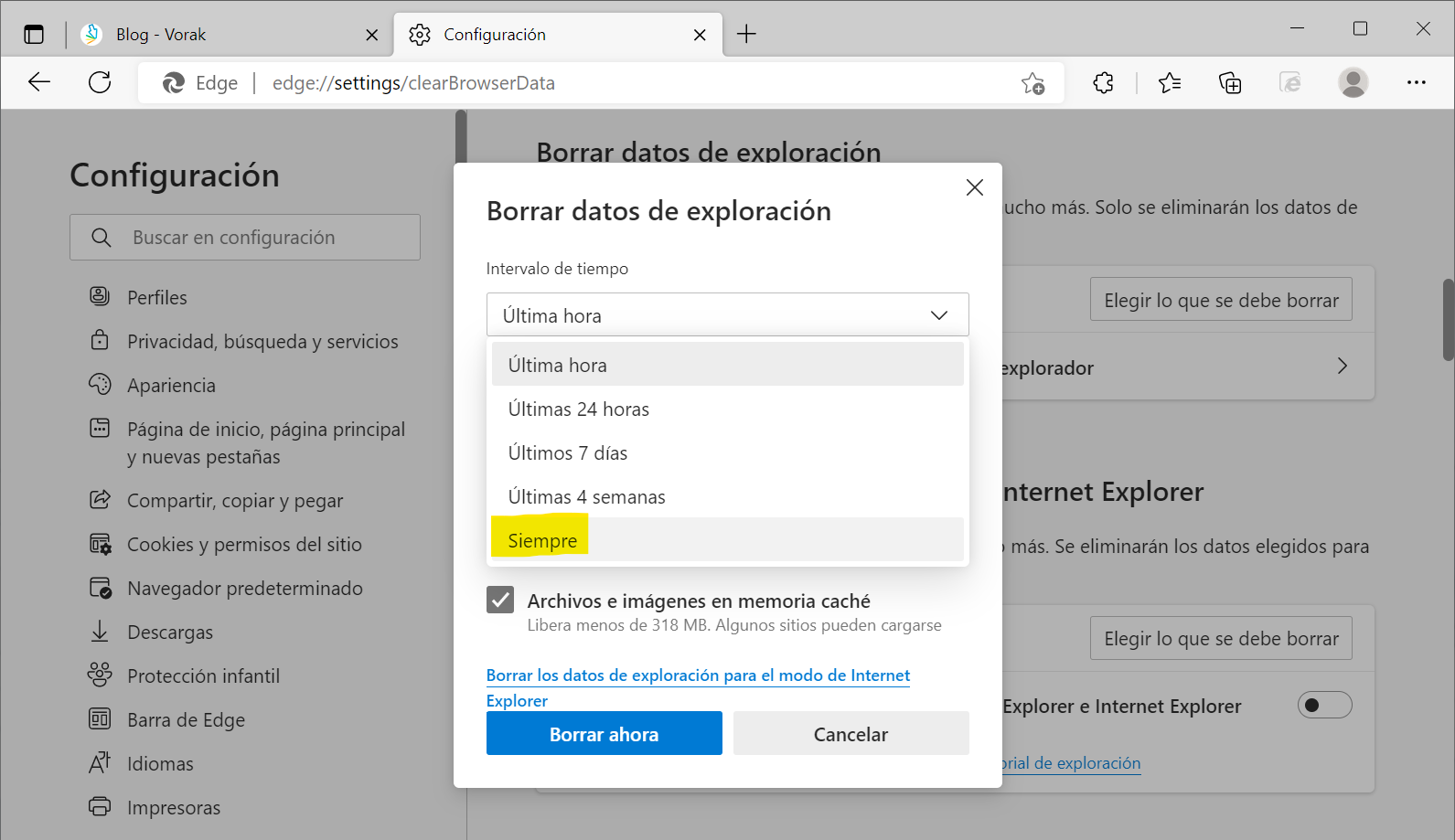
Task: Select Últimas 24 horas option
Action: [727, 409]
